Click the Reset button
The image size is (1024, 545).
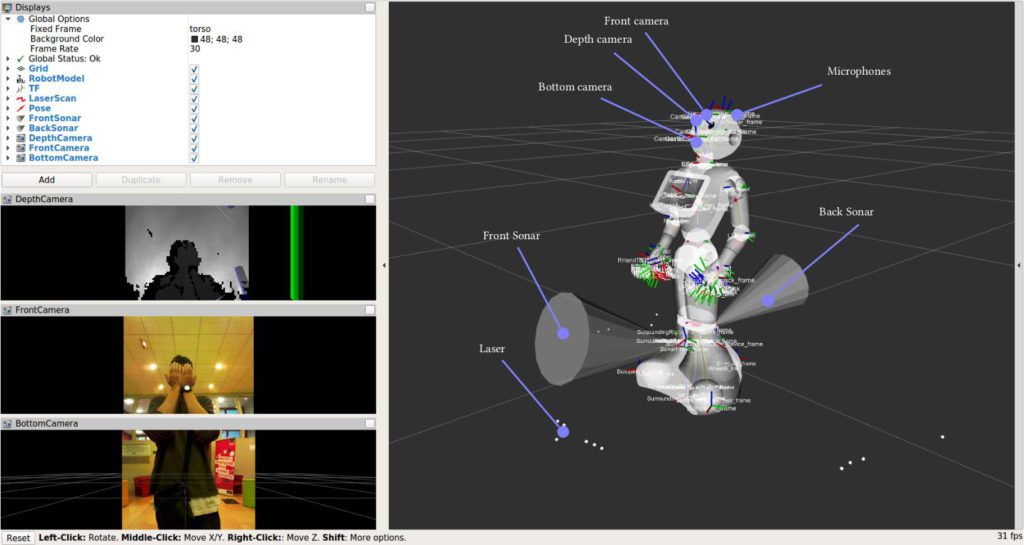(18, 538)
